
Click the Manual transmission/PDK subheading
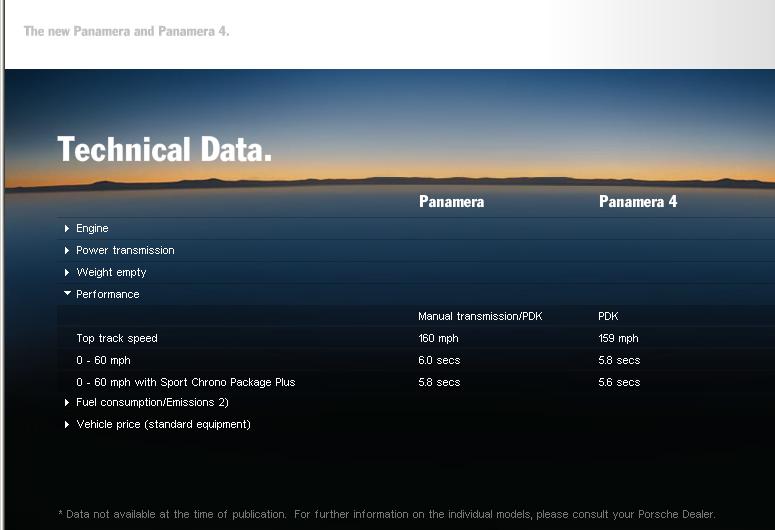[480, 316]
